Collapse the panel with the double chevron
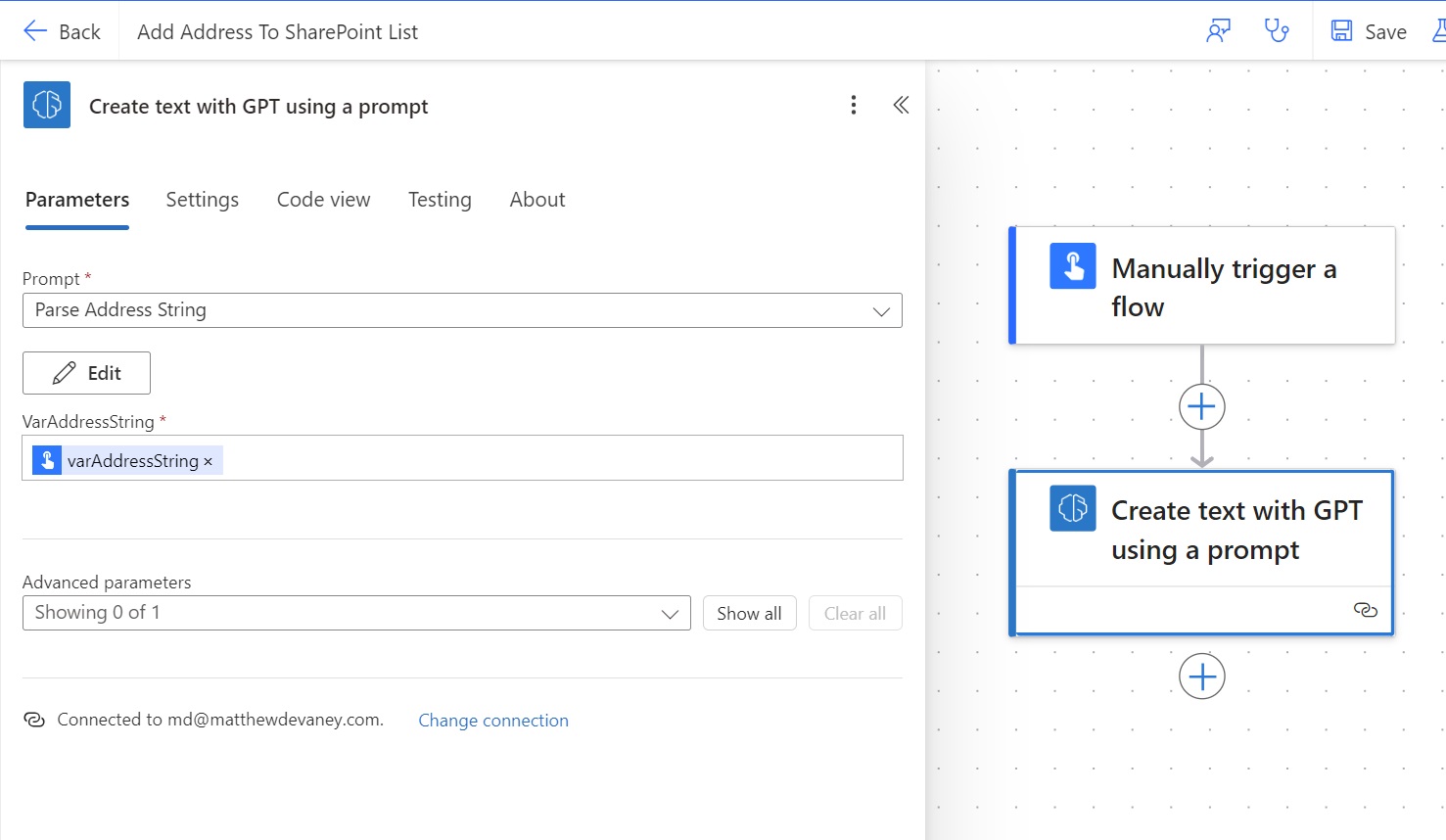The height and width of the screenshot is (840, 1446). pos(900,104)
